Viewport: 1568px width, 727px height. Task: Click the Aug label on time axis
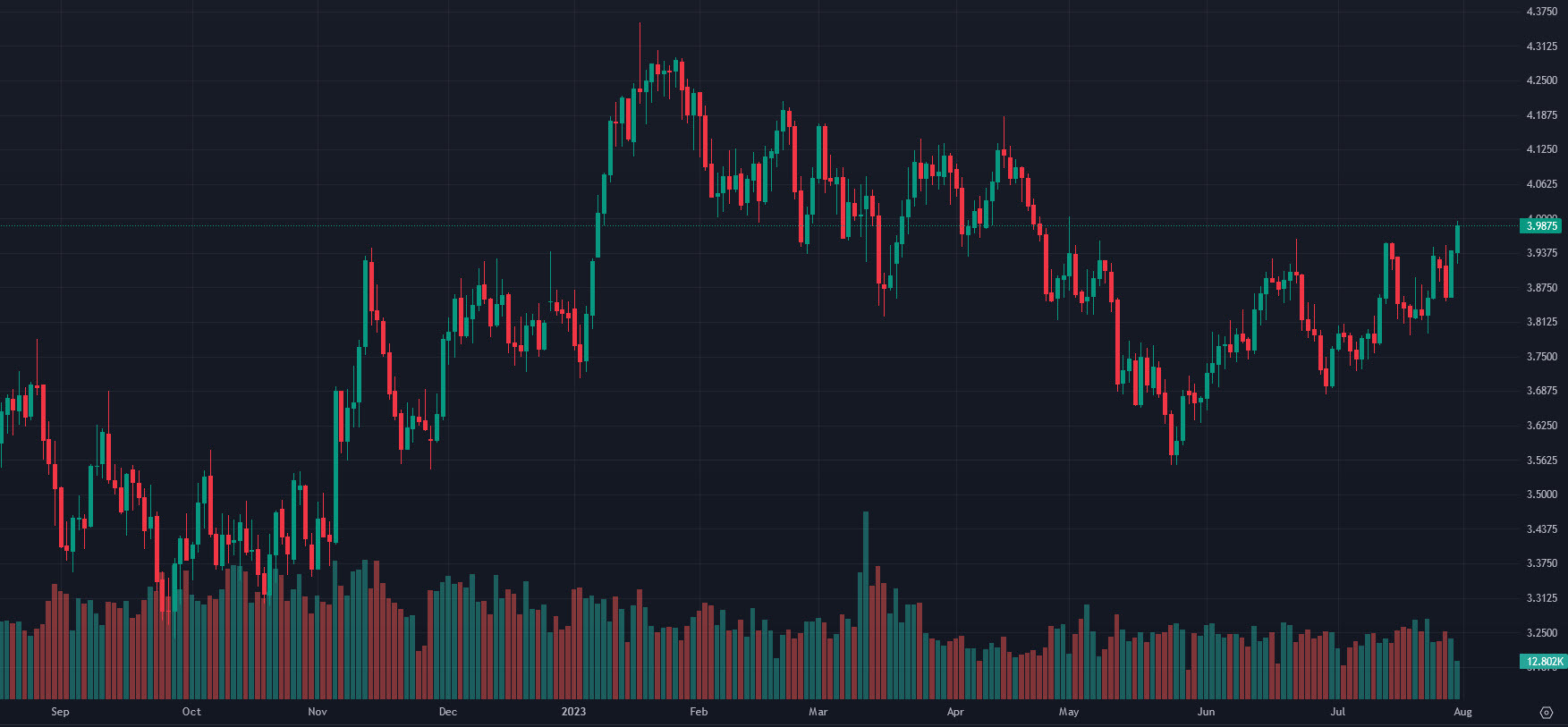[1462, 712]
